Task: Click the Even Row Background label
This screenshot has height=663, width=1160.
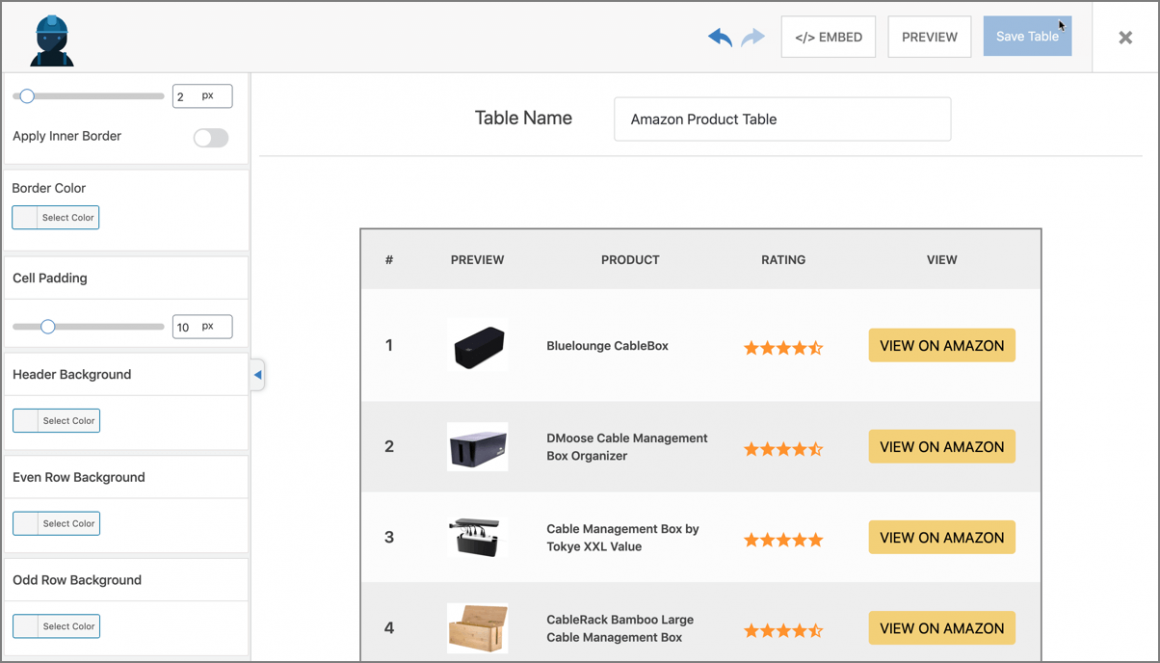Action: pos(78,477)
